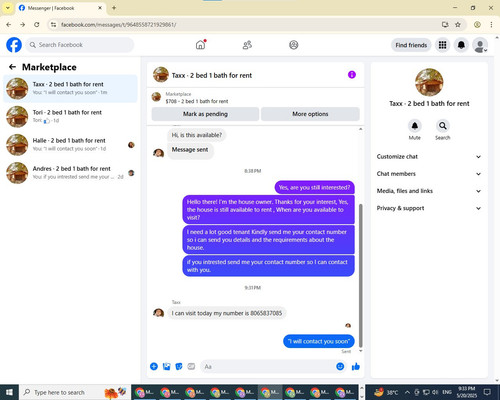Open conversation information purple icon

(352, 75)
